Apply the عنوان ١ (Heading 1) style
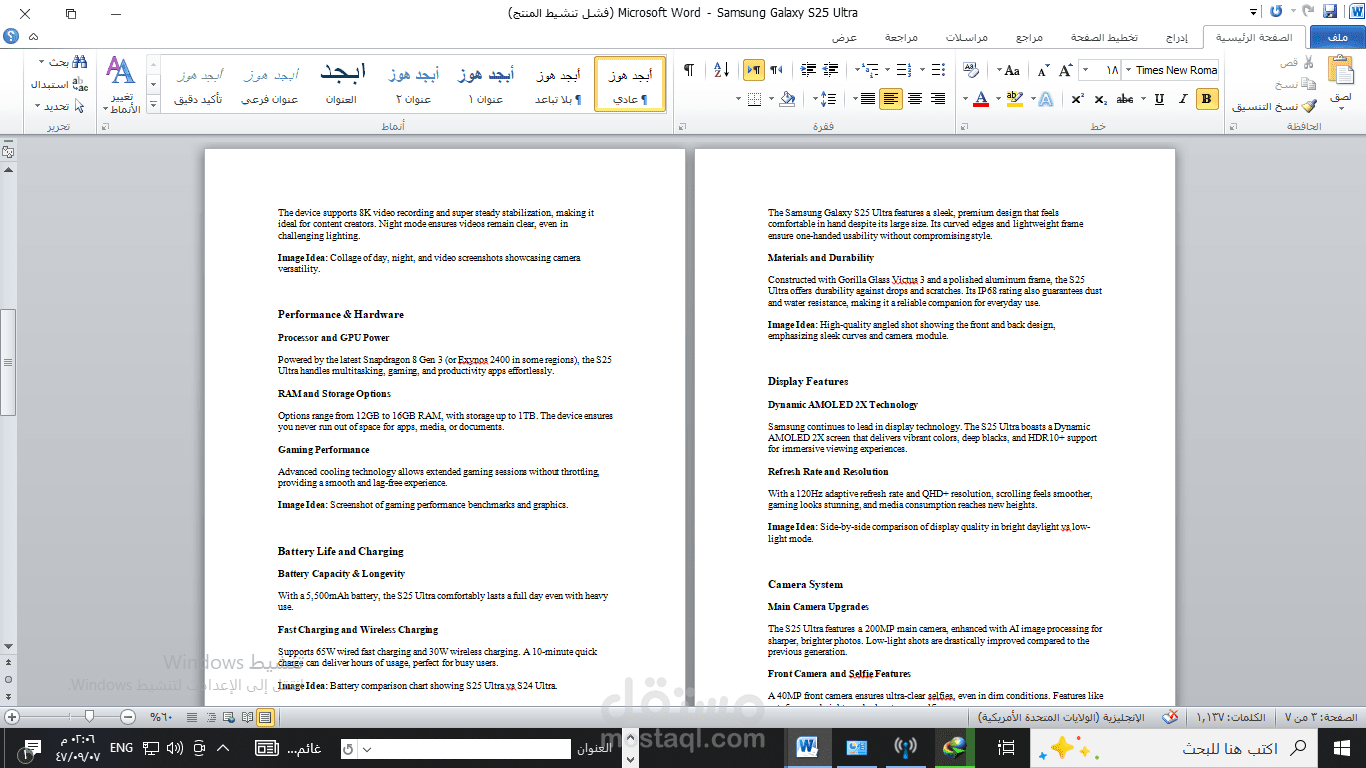Screen dimensions: 1366x768 [x=486, y=84]
